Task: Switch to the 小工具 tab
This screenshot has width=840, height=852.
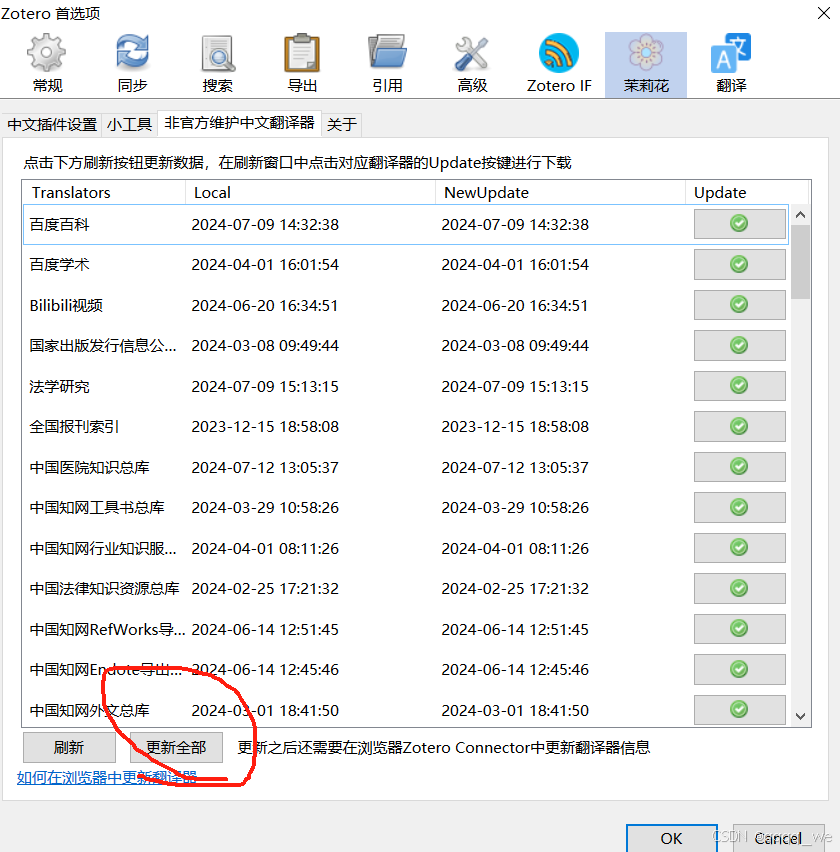Action: pos(129,124)
